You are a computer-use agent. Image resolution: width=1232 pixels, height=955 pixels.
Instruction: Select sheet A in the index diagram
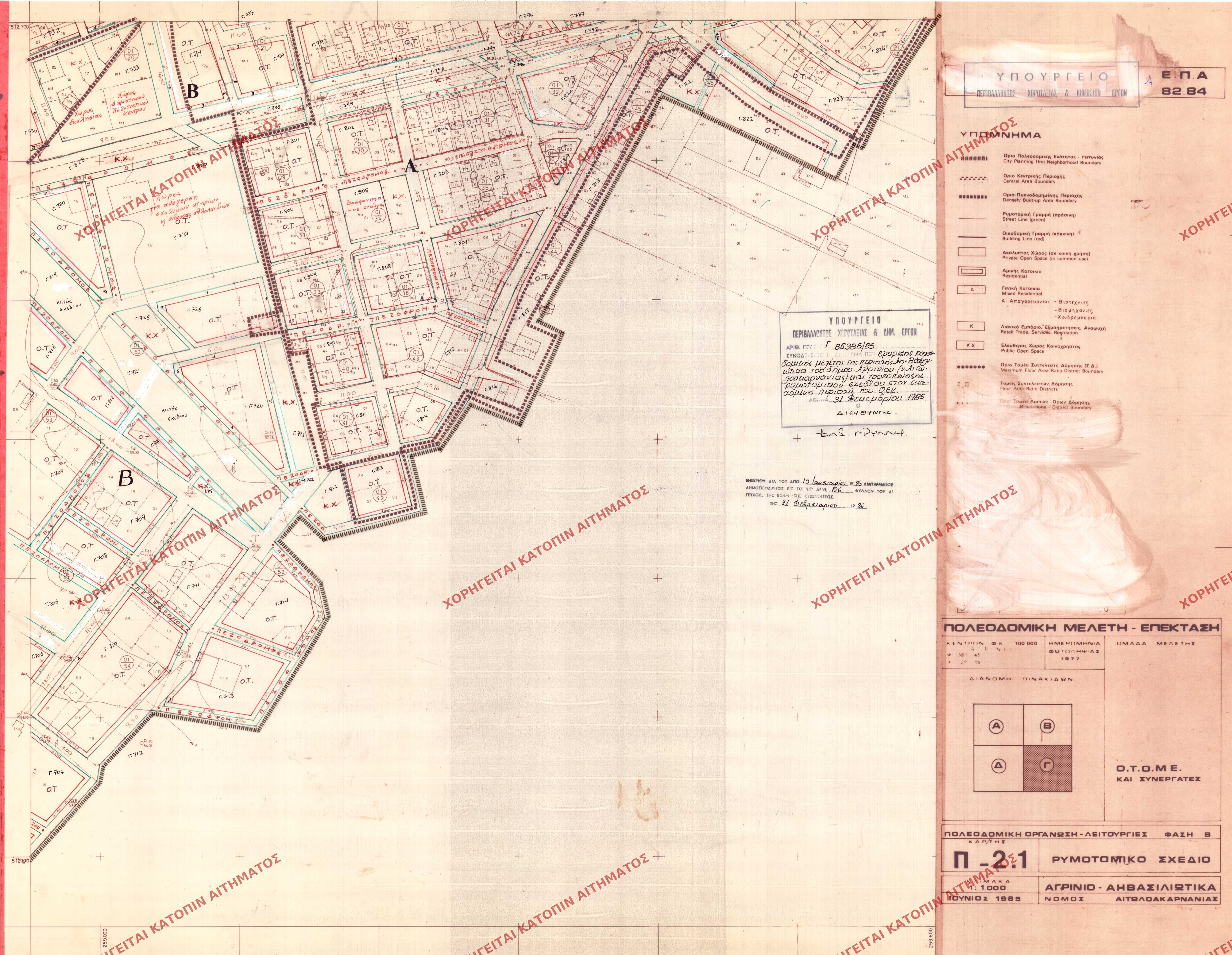(997, 727)
